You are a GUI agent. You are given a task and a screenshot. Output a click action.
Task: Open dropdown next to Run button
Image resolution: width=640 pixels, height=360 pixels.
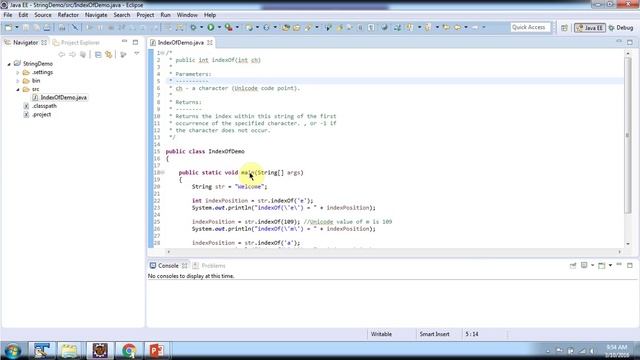tap(219, 27)
